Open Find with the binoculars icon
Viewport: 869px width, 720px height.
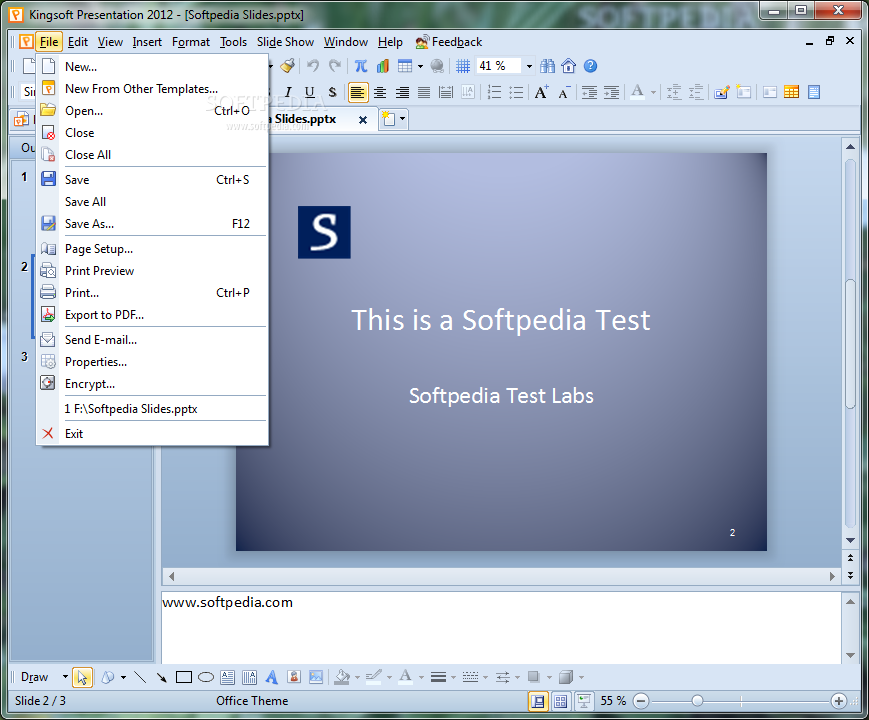tap(547, 66)
